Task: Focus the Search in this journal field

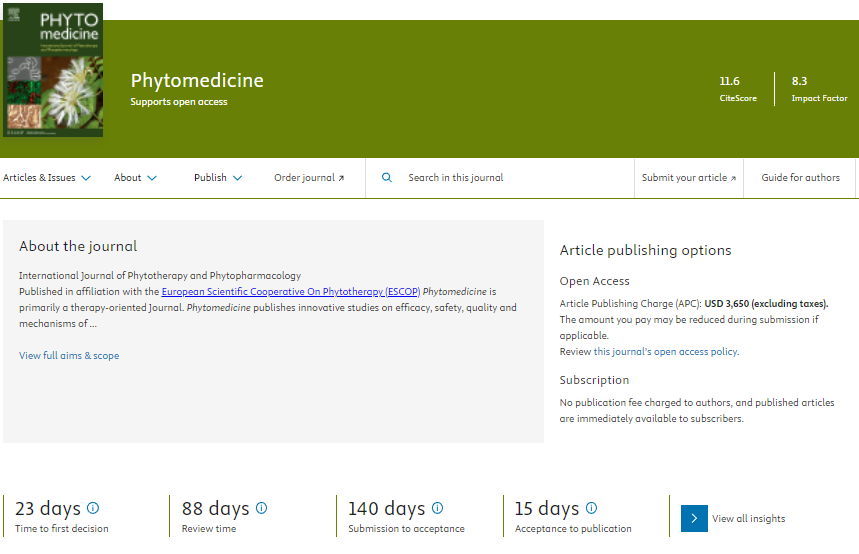Action: (x=500, y=178)
